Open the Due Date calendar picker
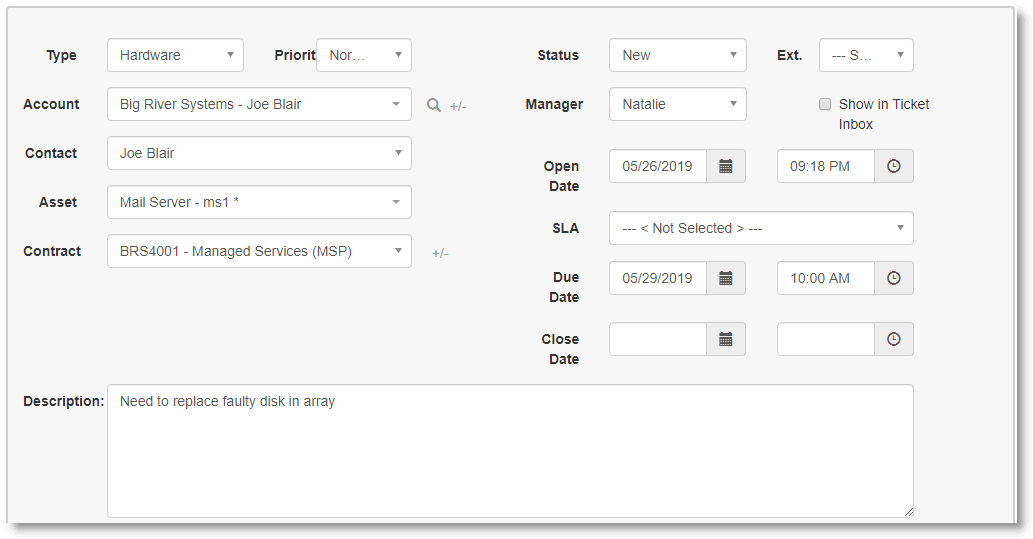This screenshot has height=539, width=1033. pos(726,278)
